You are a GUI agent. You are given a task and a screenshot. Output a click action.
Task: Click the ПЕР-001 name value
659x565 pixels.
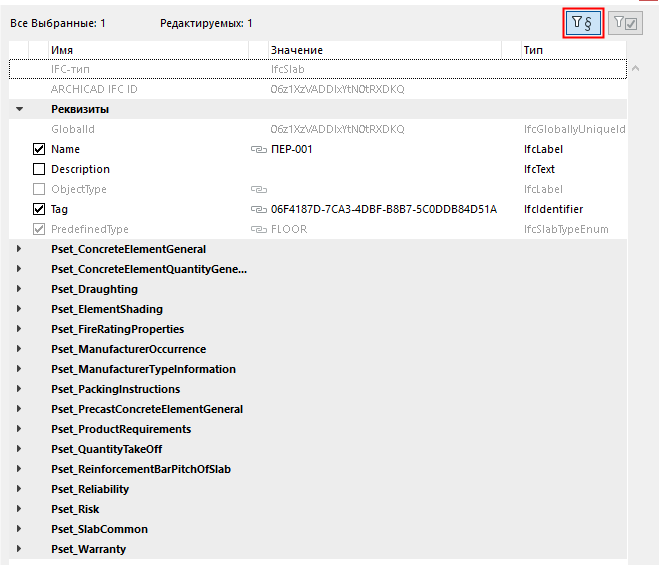[292, 149]
